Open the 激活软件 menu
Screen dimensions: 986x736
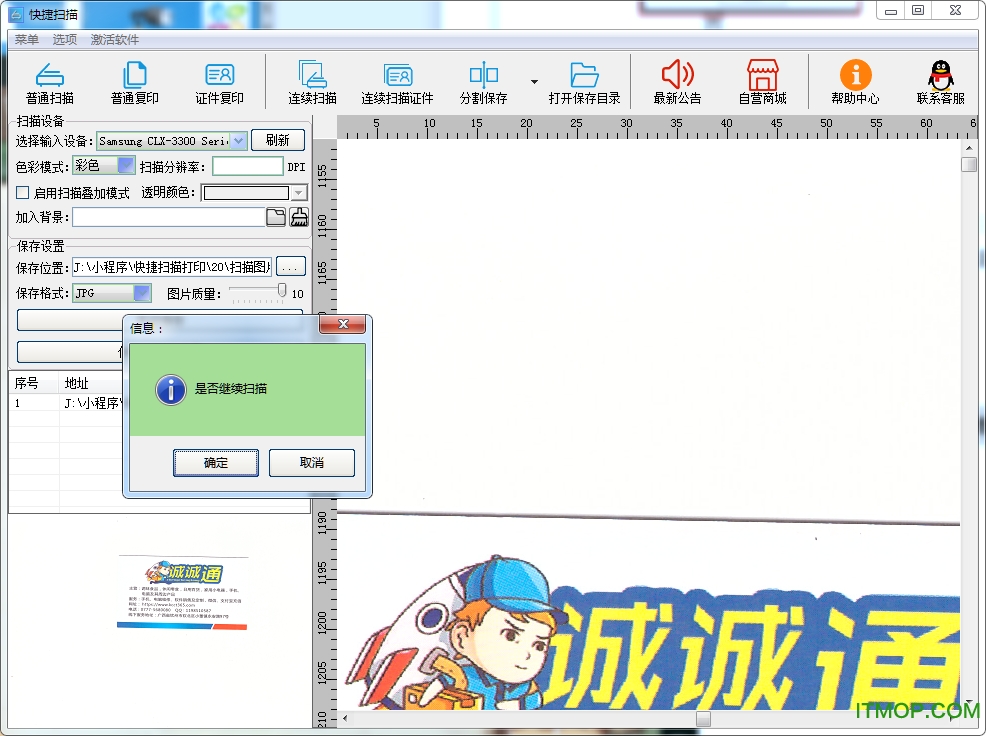click(x=115, y=40)
